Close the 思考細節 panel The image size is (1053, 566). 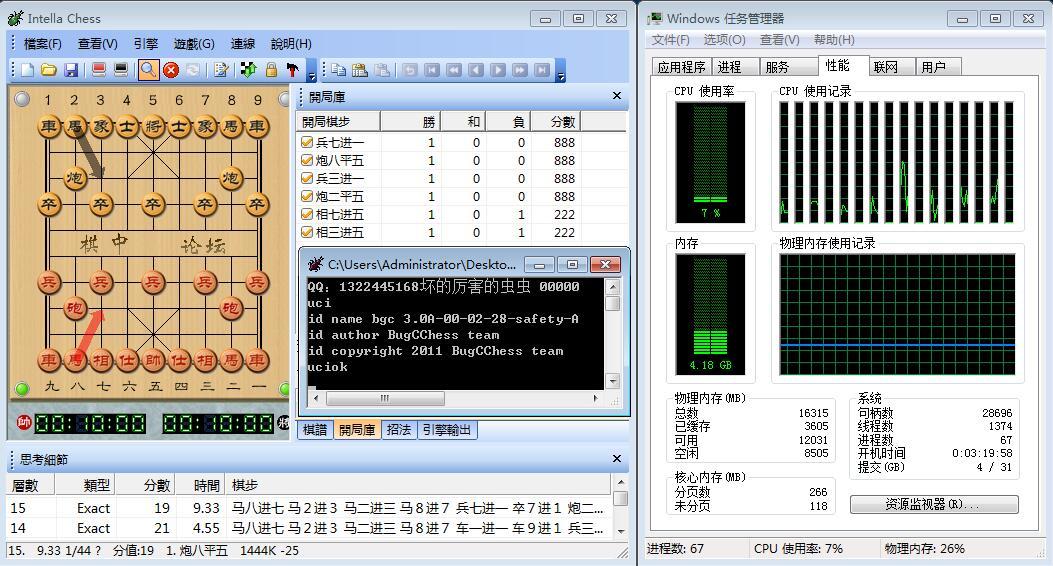click(x=616, y=459)
